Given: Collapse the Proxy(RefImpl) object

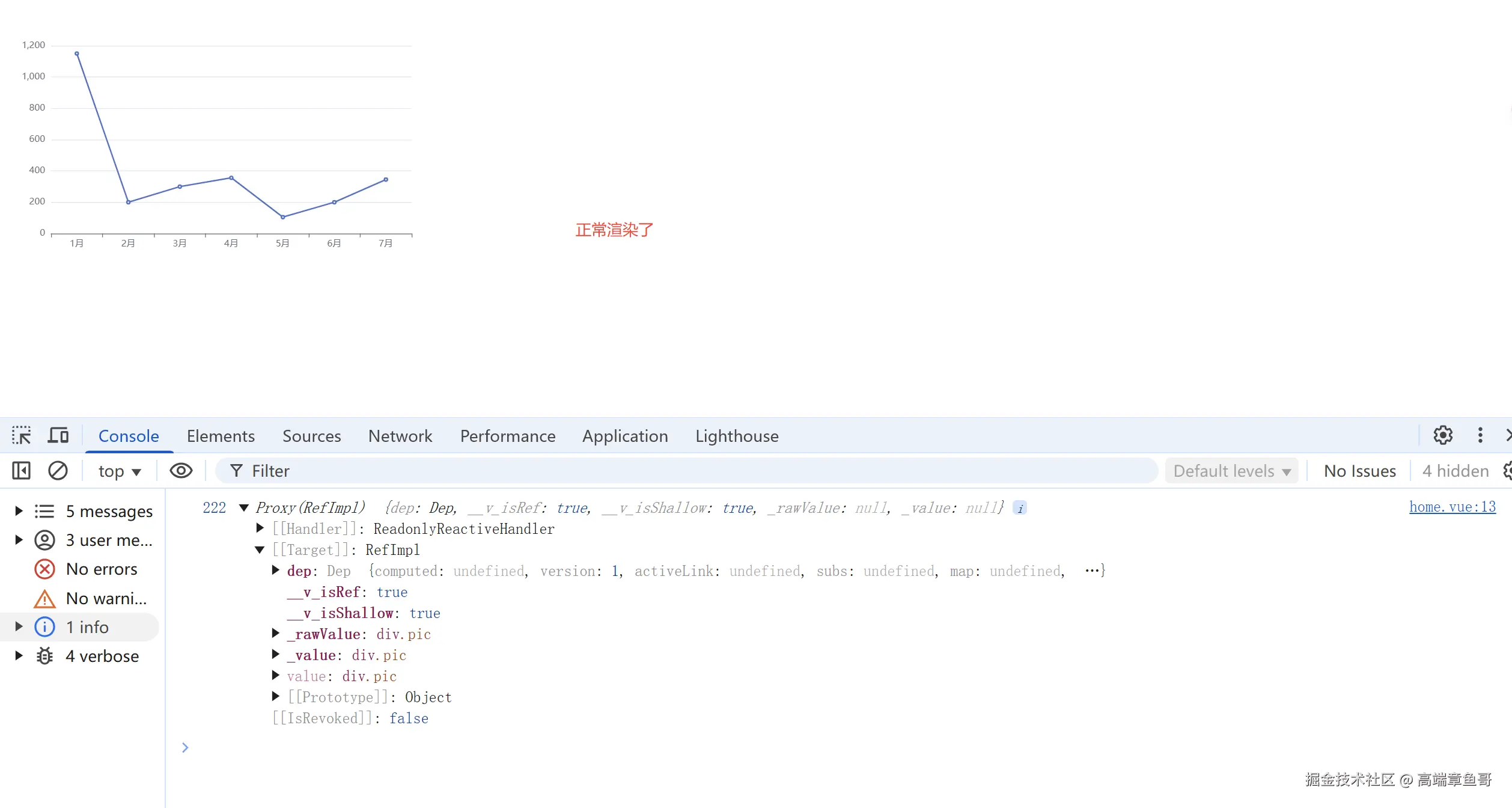Looking at the screenshot, I should point(244,508).
